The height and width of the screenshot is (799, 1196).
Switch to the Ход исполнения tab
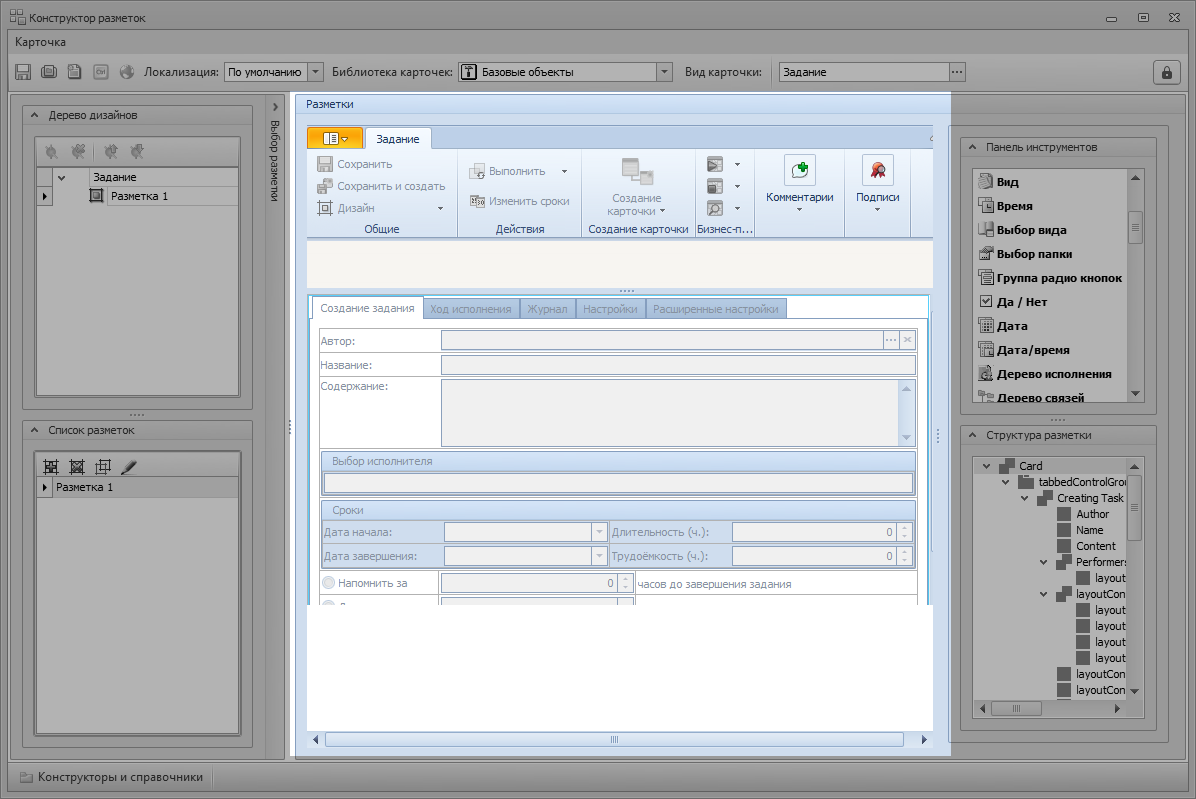tap(470, 309)
